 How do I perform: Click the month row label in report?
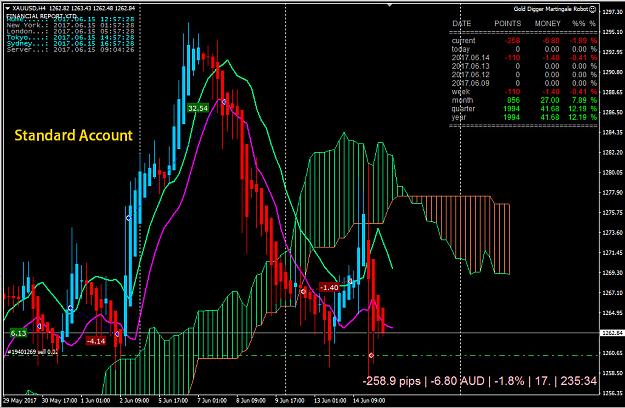[x=462, y=100]
